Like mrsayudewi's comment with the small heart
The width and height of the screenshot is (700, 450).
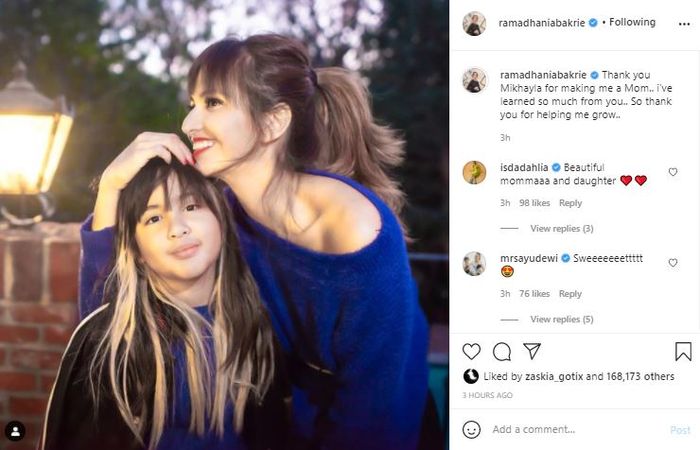coord(673,263)
